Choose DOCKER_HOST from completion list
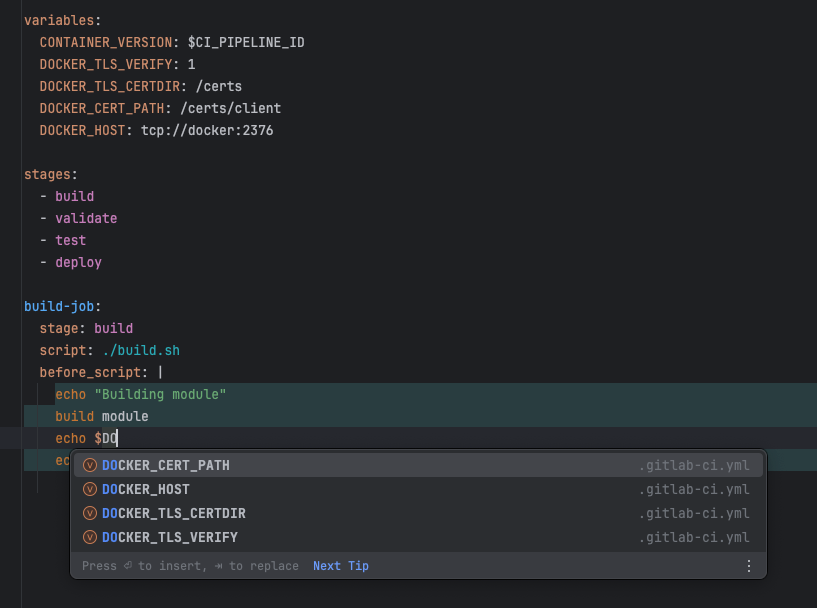The height and width of the screenshot is (608, 817). [418, 489]
